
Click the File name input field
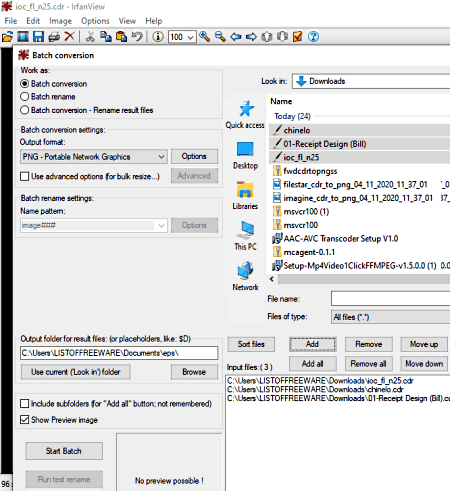390,298
